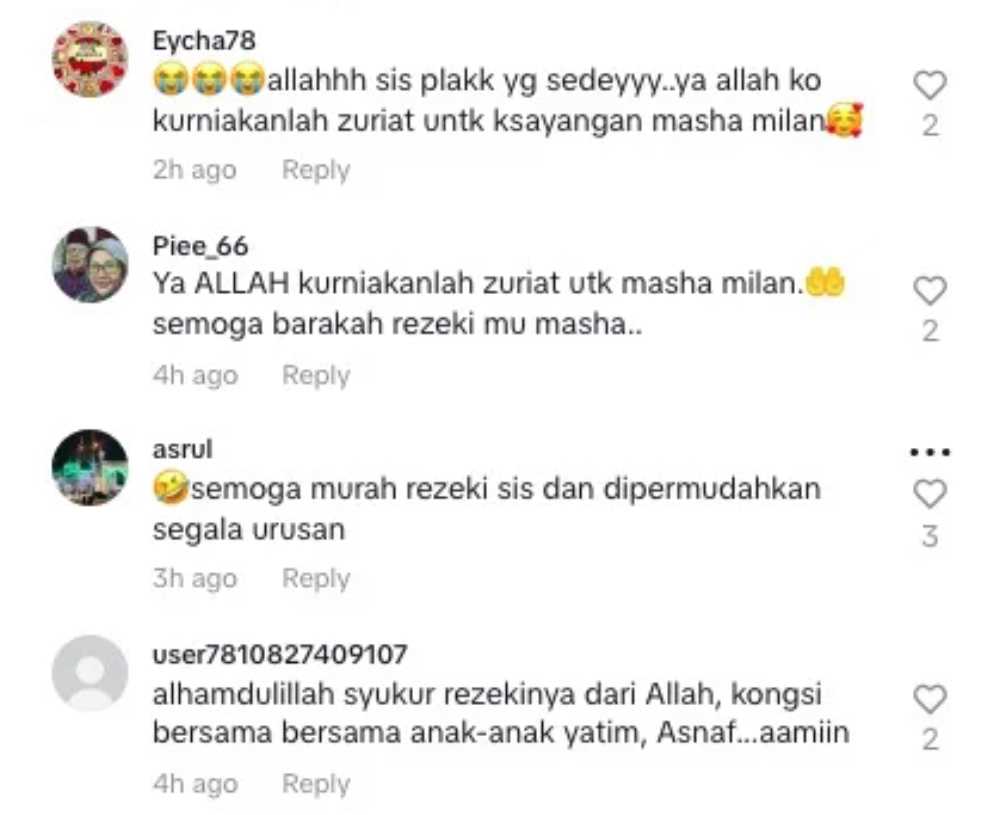Open the user7810827409107 username link
Screen dimensions: 993x815
[x=279, y=654]
